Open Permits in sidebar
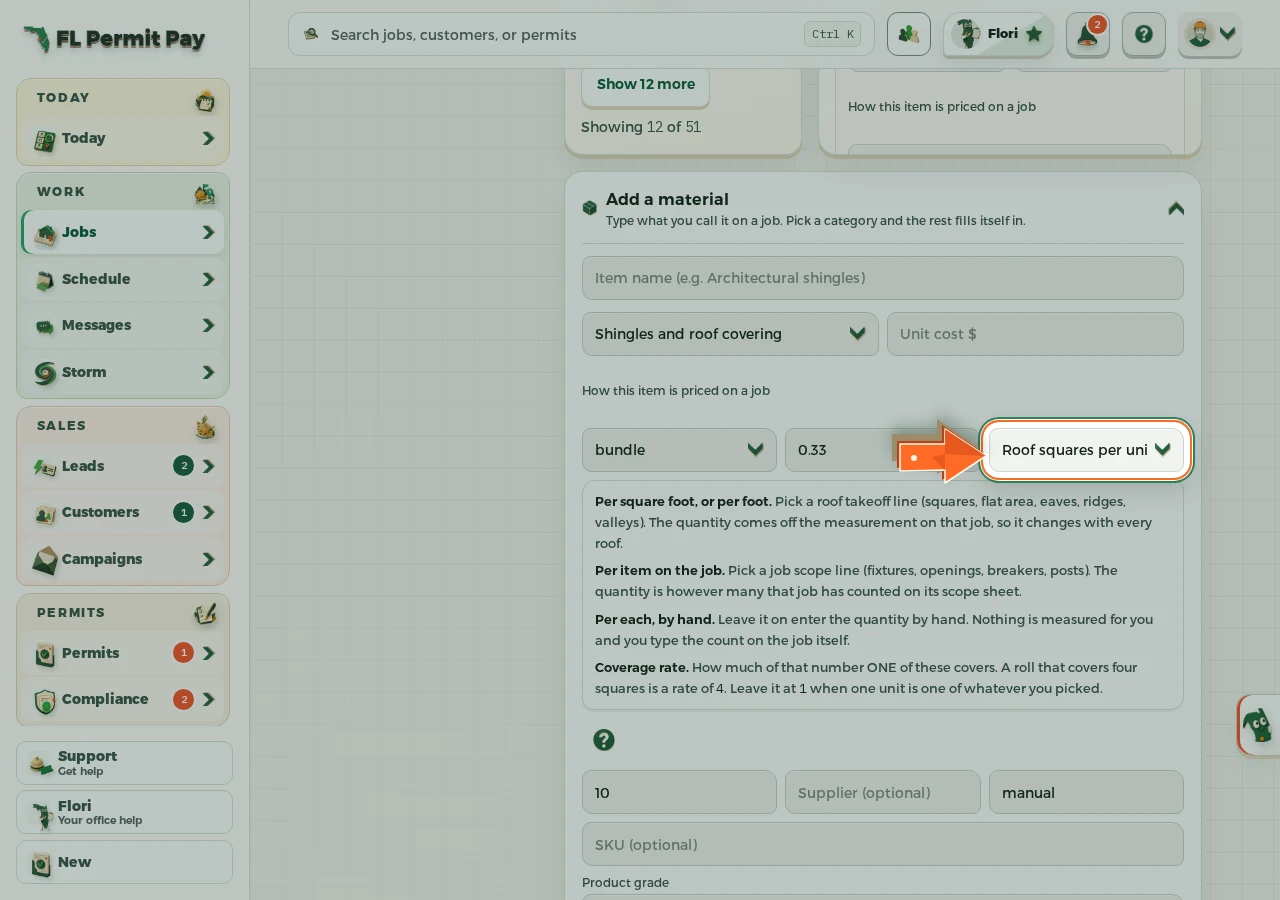This screenshot has height=900, width=1280. click(123, 653)
